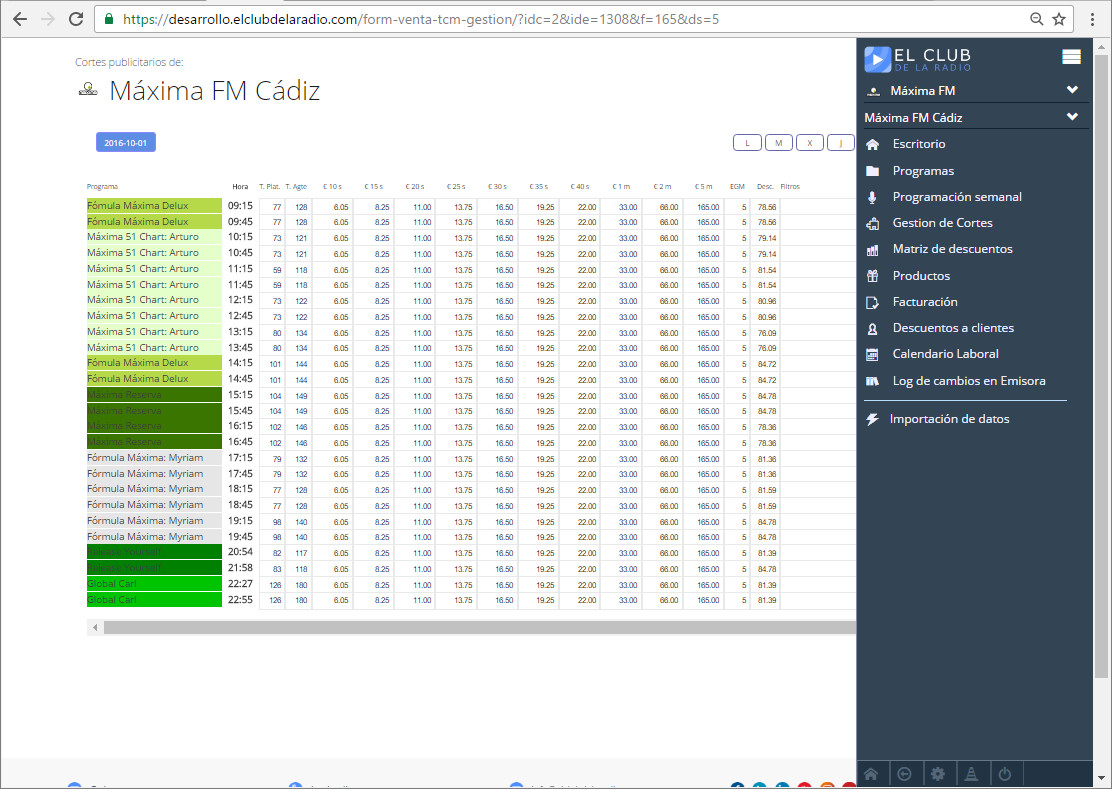Click the Hora column header
Image resolution: width=1112 pixels, height=789 pixels.
tap(240, 186)
